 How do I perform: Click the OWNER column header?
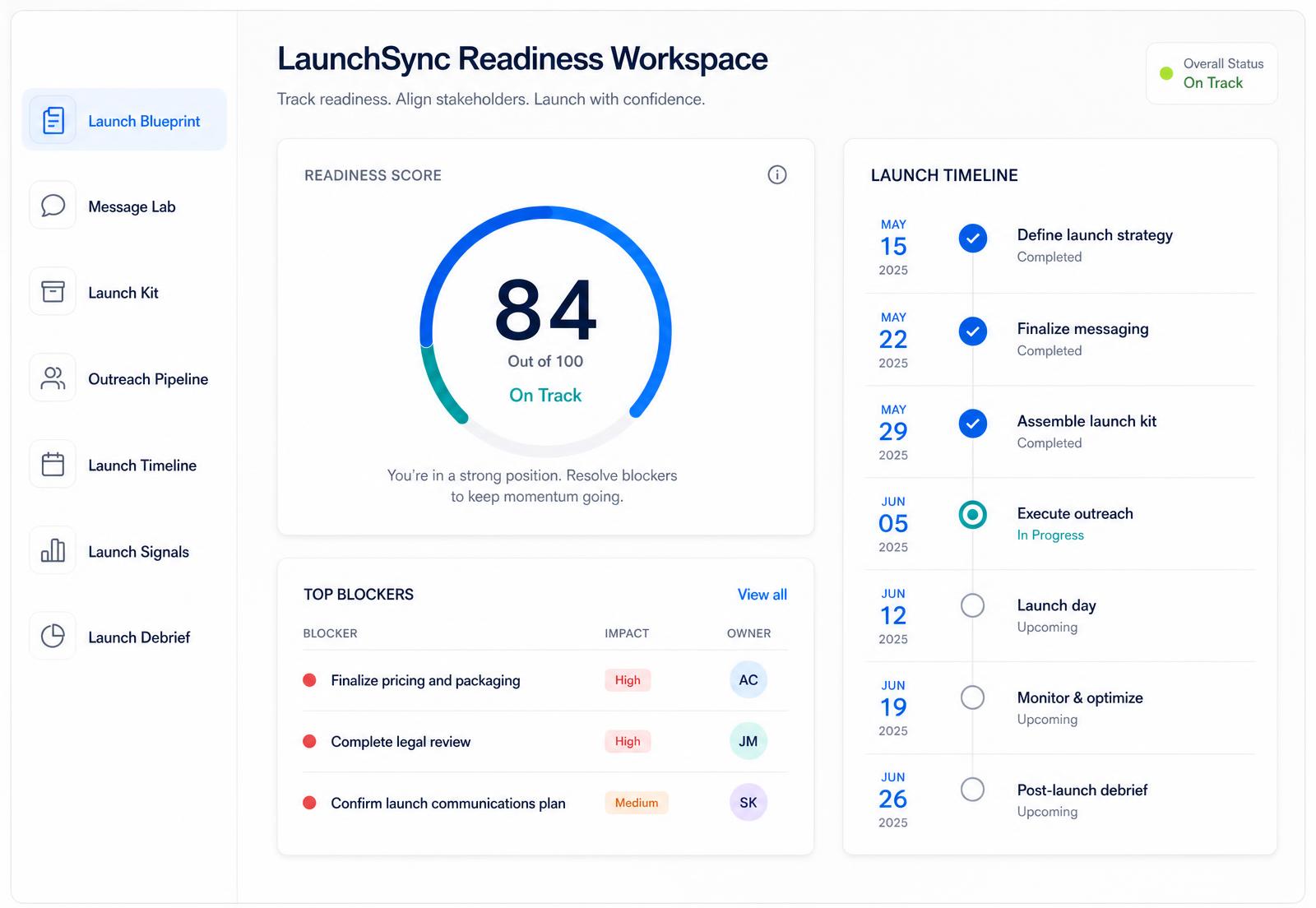click(x=748, y=633)
